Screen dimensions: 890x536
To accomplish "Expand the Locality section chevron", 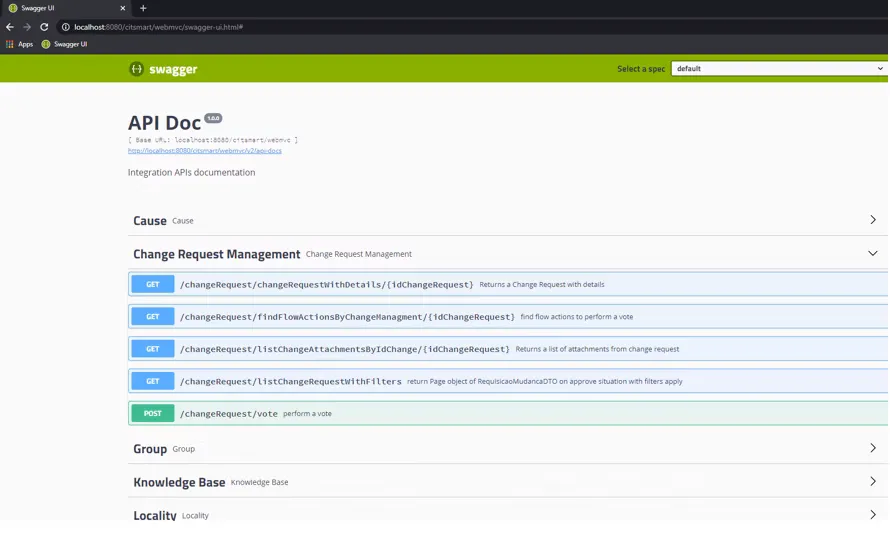I will point(872,514).
